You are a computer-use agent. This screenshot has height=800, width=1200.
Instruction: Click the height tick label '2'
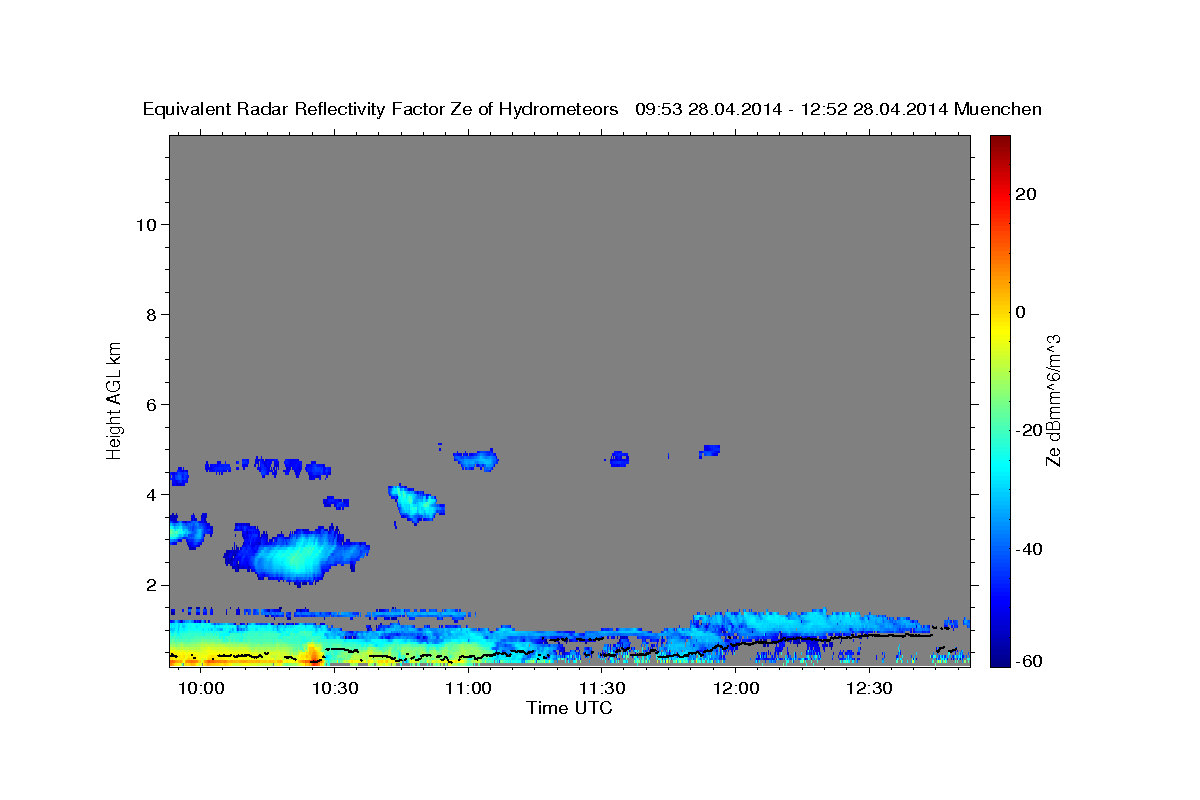pyautogui.click(x=153, y=585)
